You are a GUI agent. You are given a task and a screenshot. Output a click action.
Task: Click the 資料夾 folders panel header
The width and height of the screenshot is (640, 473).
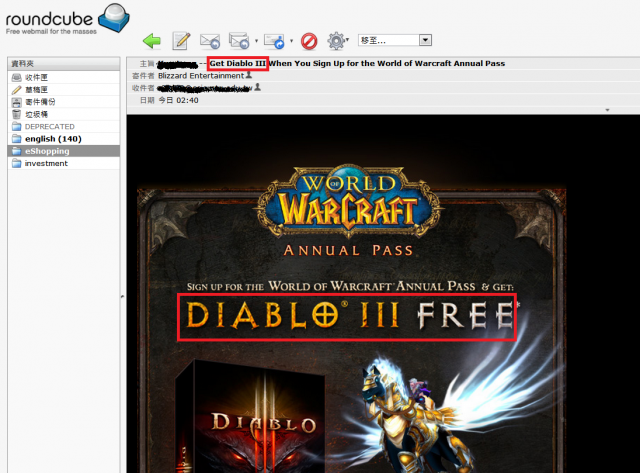point(64,64)
